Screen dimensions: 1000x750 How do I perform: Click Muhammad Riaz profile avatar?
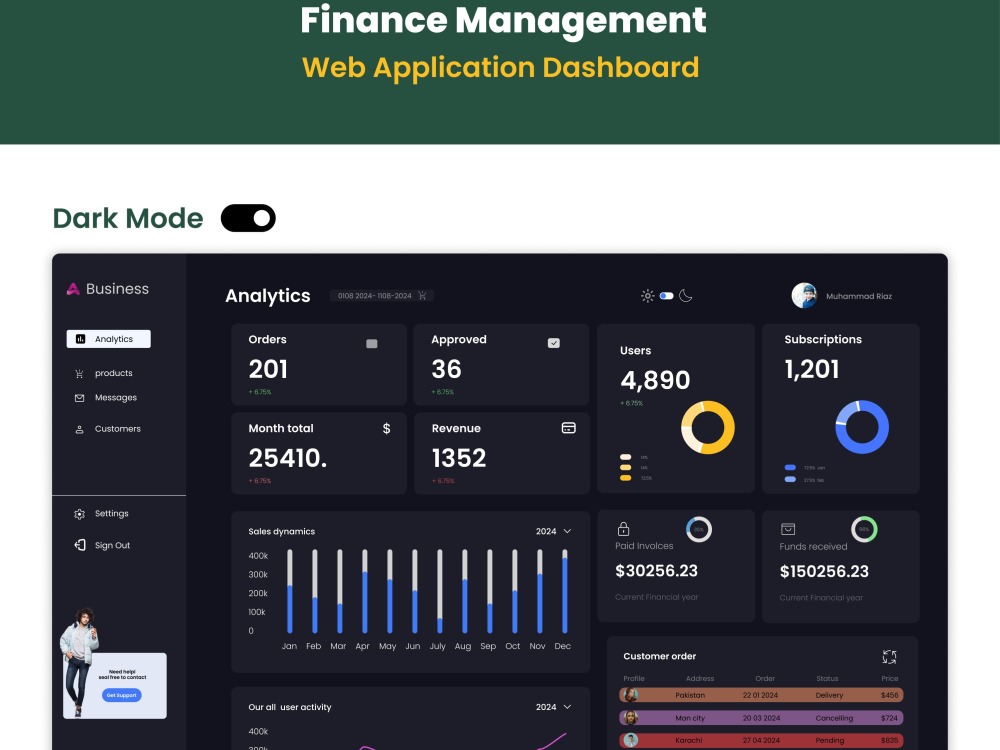pos(804,295)
